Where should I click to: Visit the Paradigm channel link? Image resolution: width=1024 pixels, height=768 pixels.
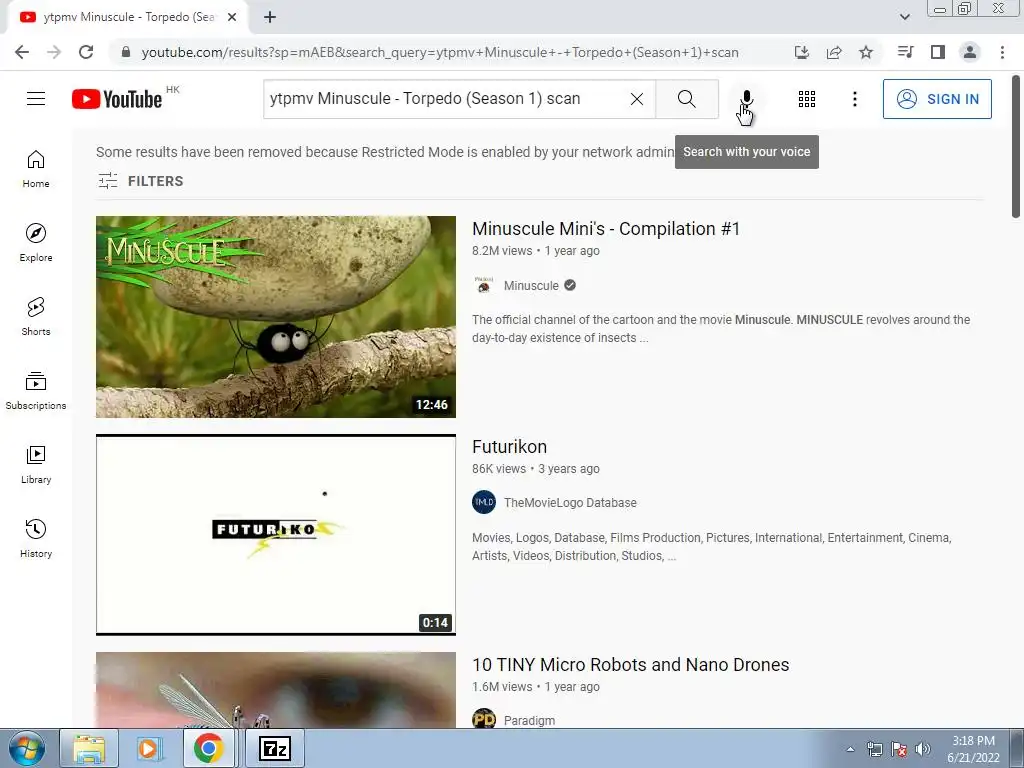point(529,720)
